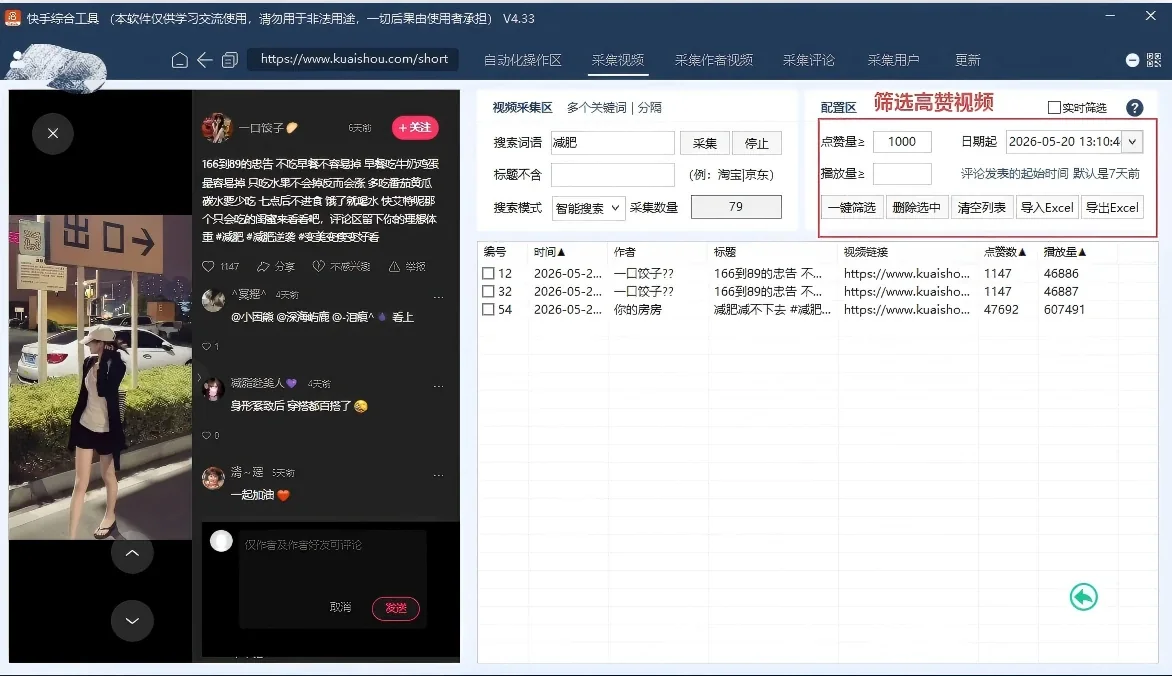
Task: Click 取消 in comment box
Action: pos(340,607)
